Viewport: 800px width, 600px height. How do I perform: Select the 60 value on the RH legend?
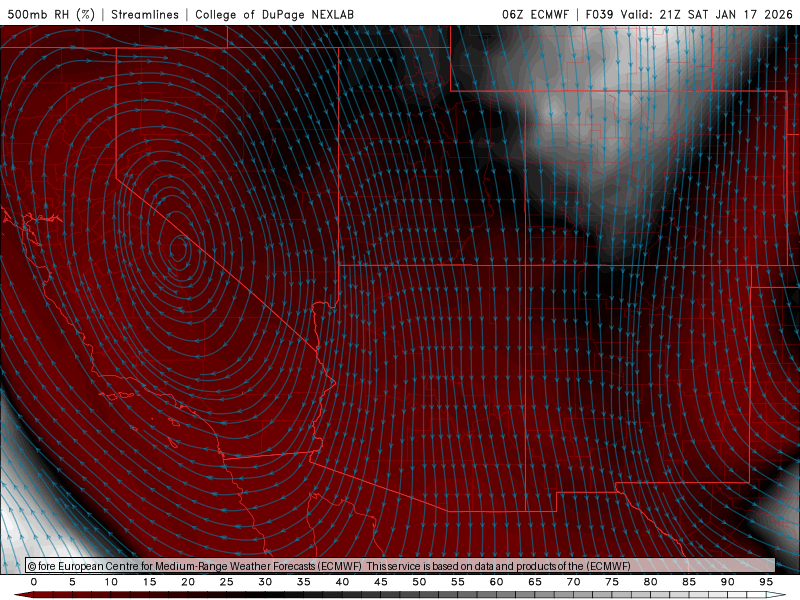(x=496, y=582)
